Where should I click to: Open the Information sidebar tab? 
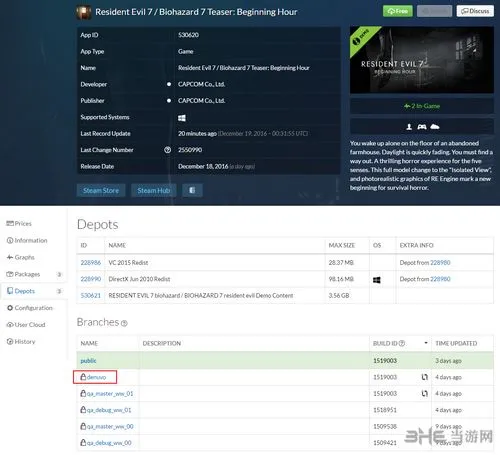coord(27,240)
